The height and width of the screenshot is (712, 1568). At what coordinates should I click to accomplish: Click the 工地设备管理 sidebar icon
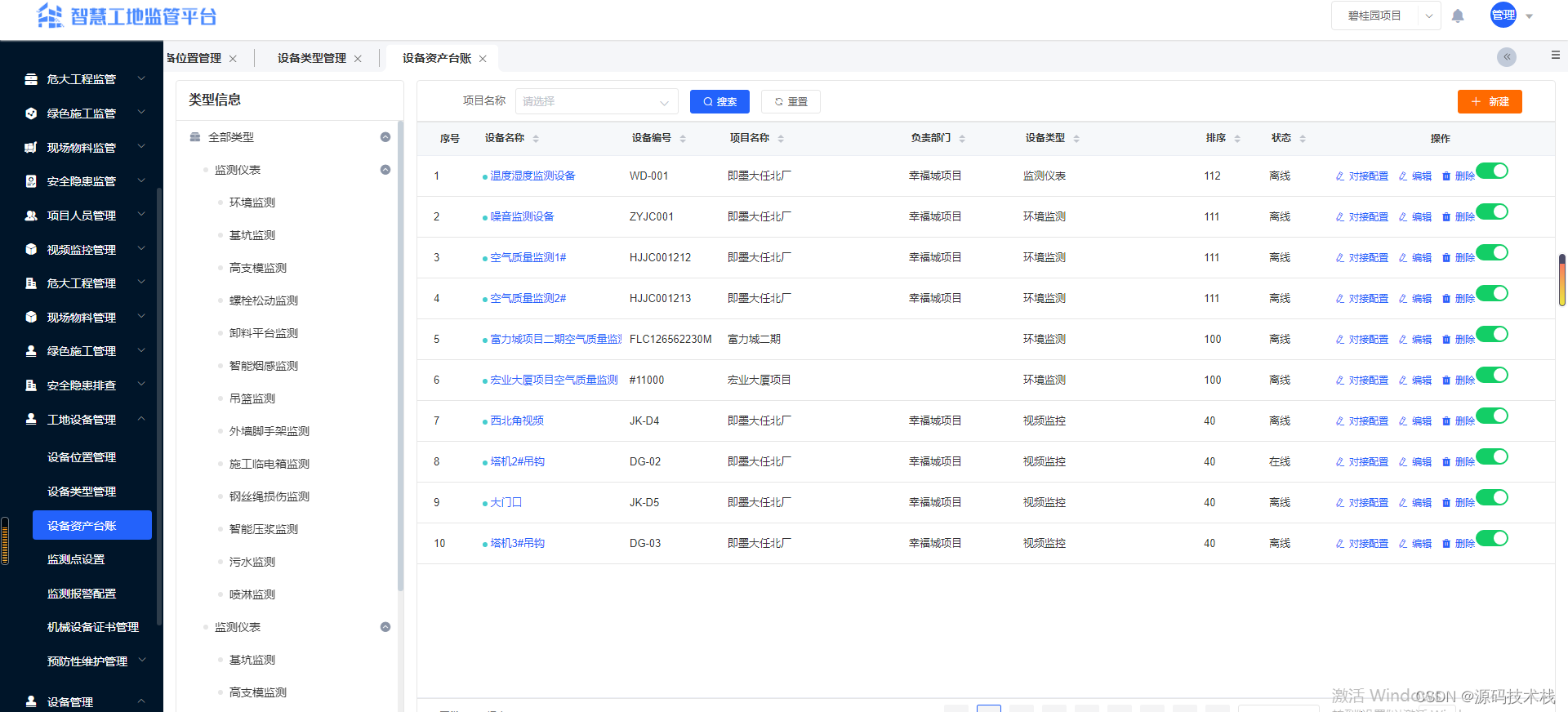point(31,419)
